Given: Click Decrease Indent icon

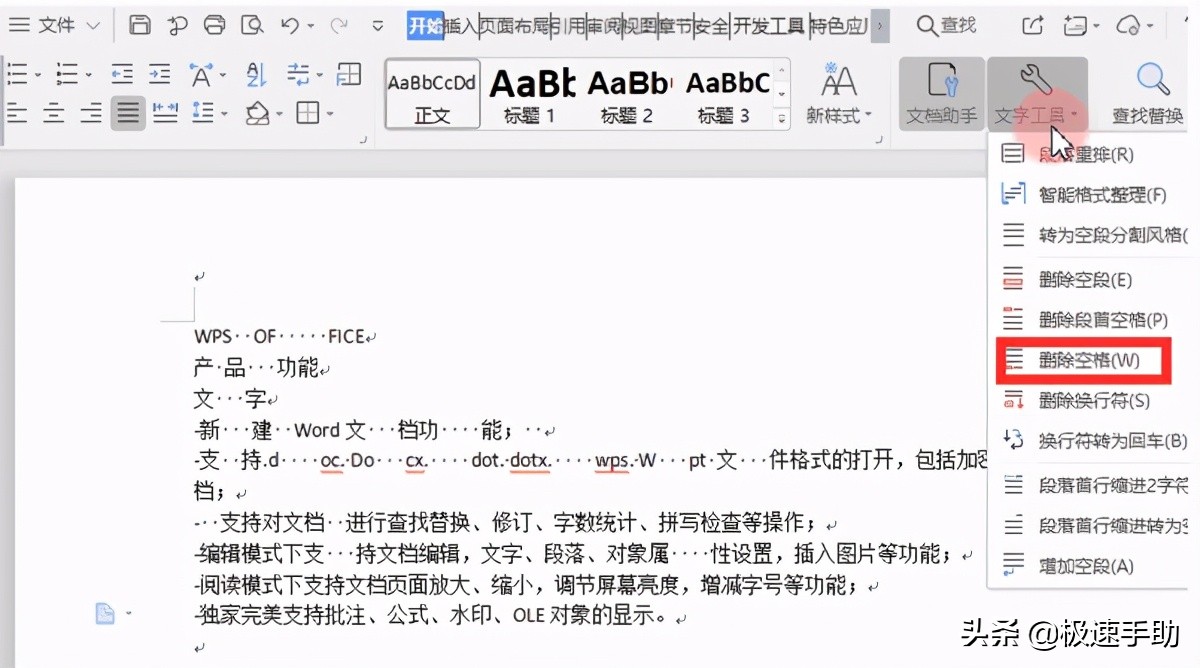Looking at the screenshot, I should (122, 74).
